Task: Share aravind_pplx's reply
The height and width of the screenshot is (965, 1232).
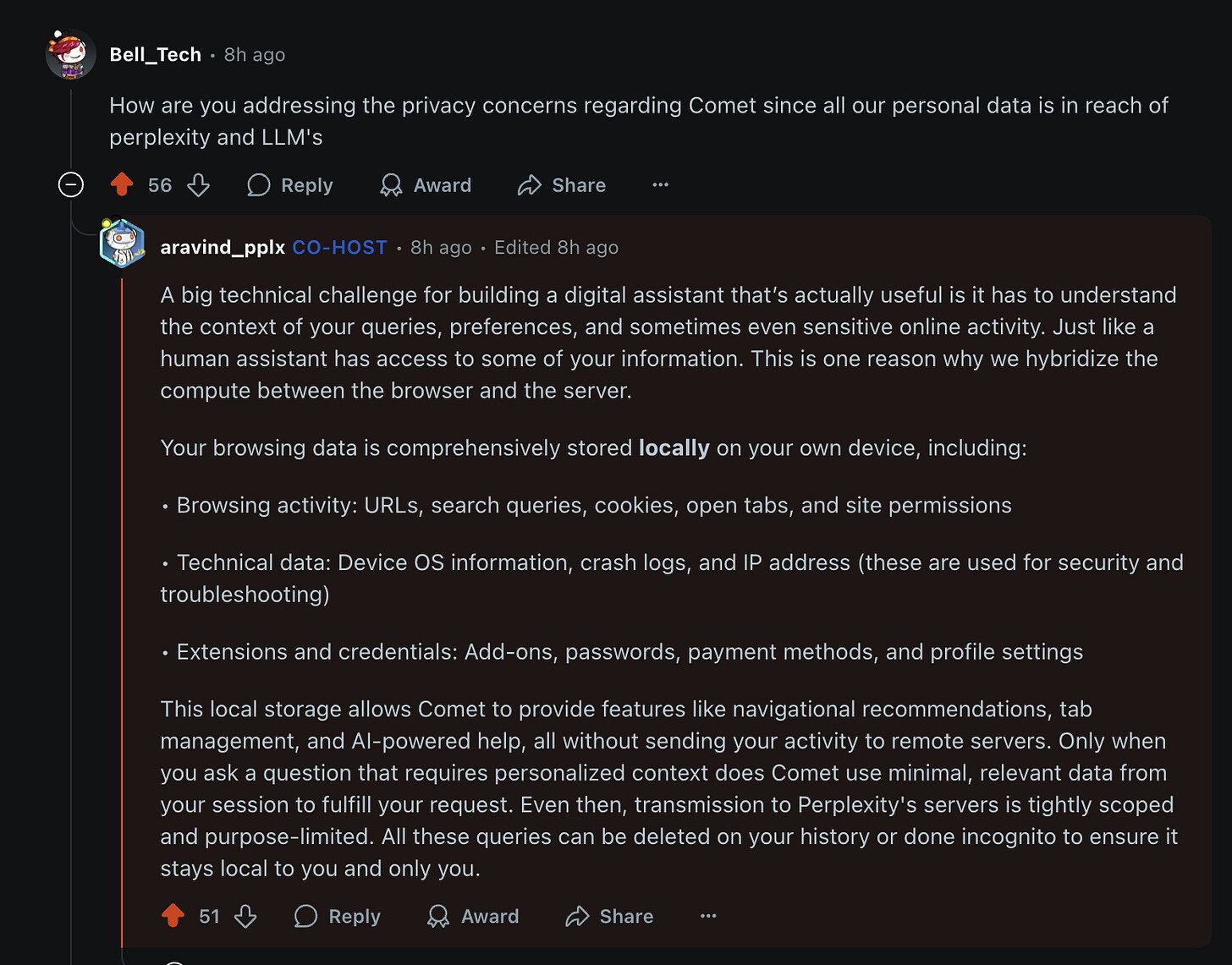Action: coord(609,916)
